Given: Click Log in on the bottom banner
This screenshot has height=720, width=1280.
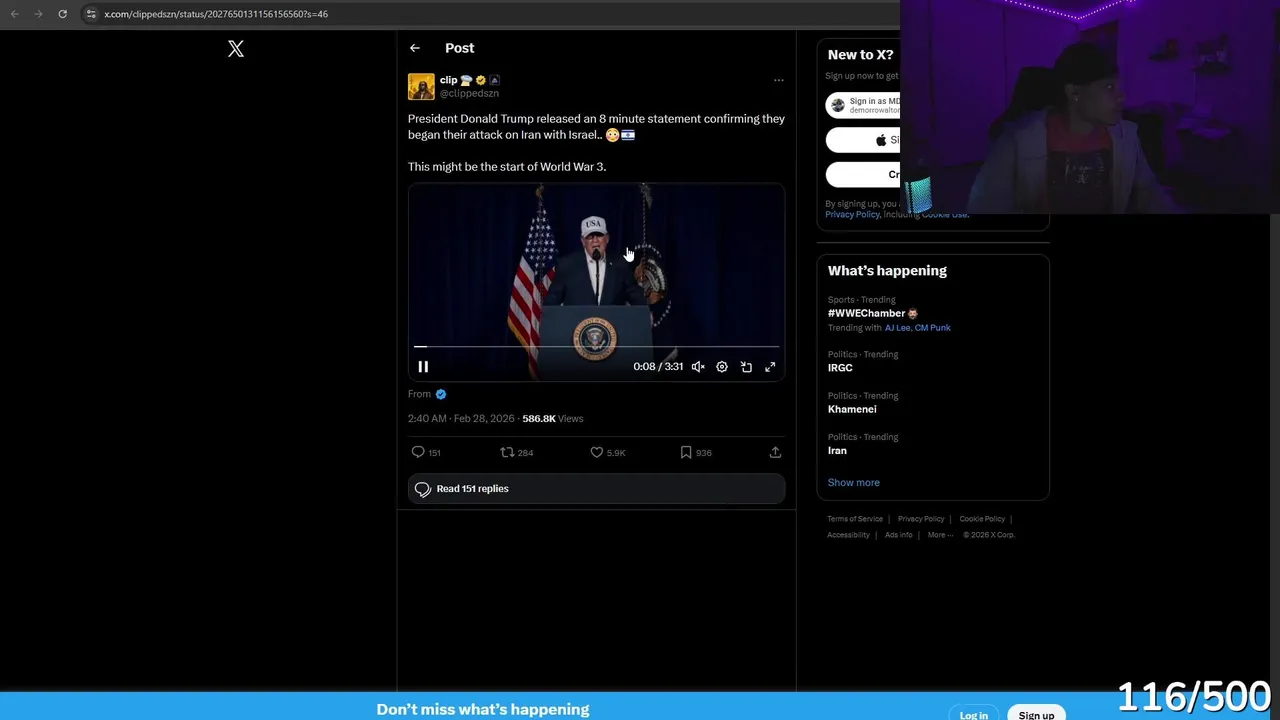Looking at the screenshot, I should point(974,714).
